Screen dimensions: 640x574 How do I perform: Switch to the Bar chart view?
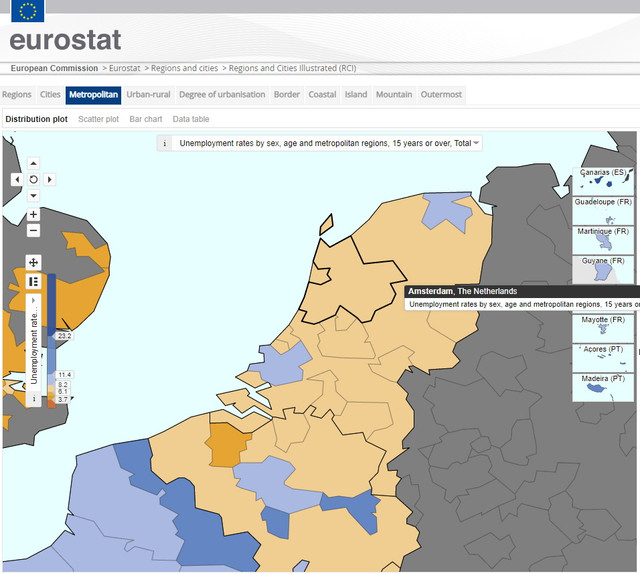tap(146, 119)
